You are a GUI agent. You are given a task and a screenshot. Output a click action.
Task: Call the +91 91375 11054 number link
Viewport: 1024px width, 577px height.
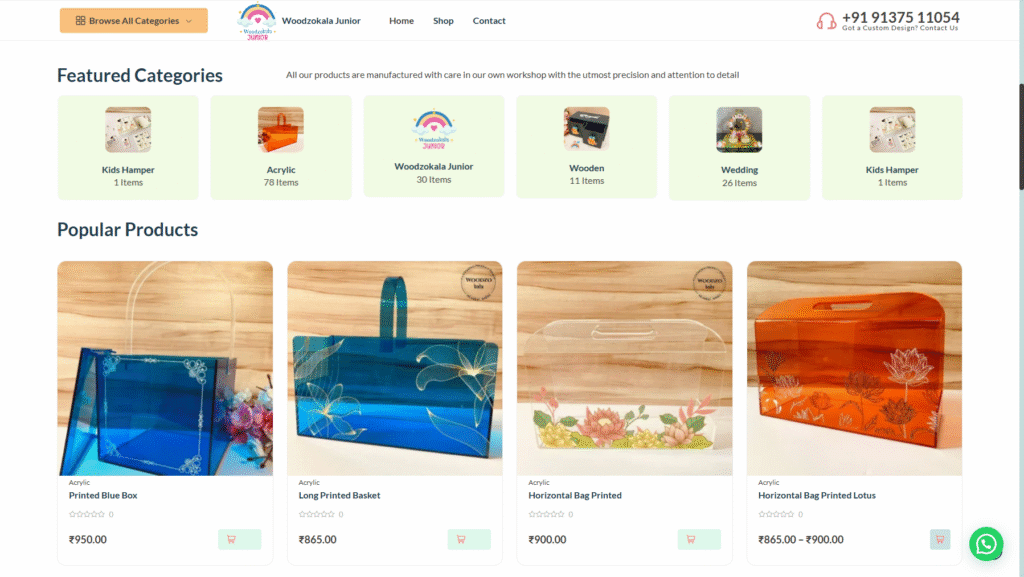pyautogui.click(x=901, y=17)
